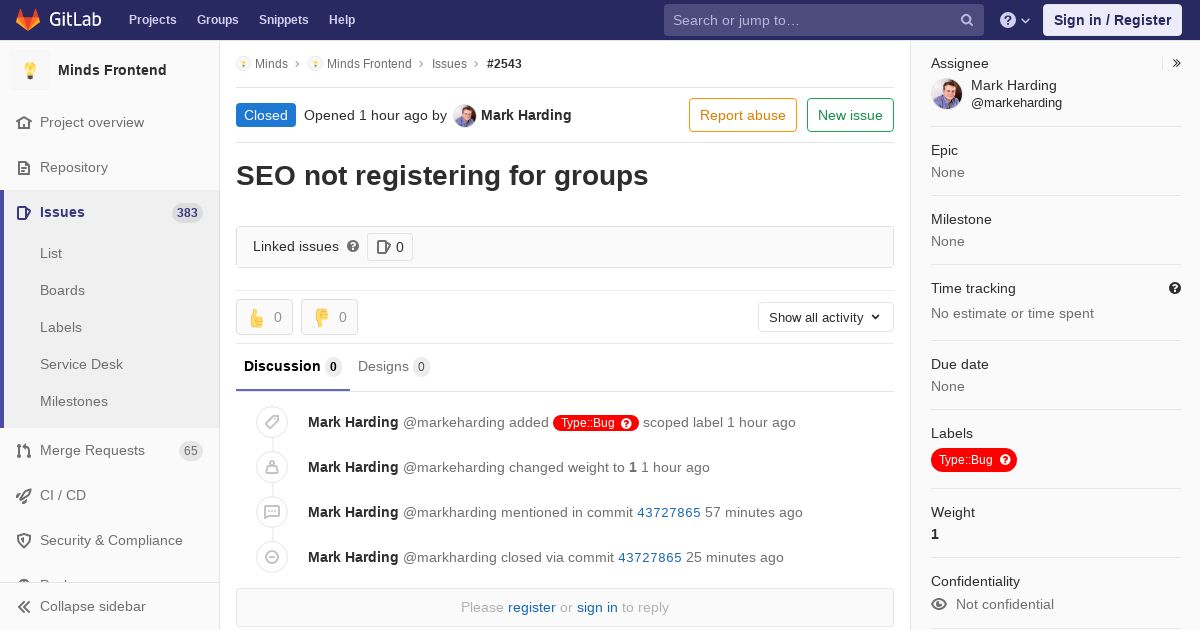Click the search magnifier icon

(967, 20)
